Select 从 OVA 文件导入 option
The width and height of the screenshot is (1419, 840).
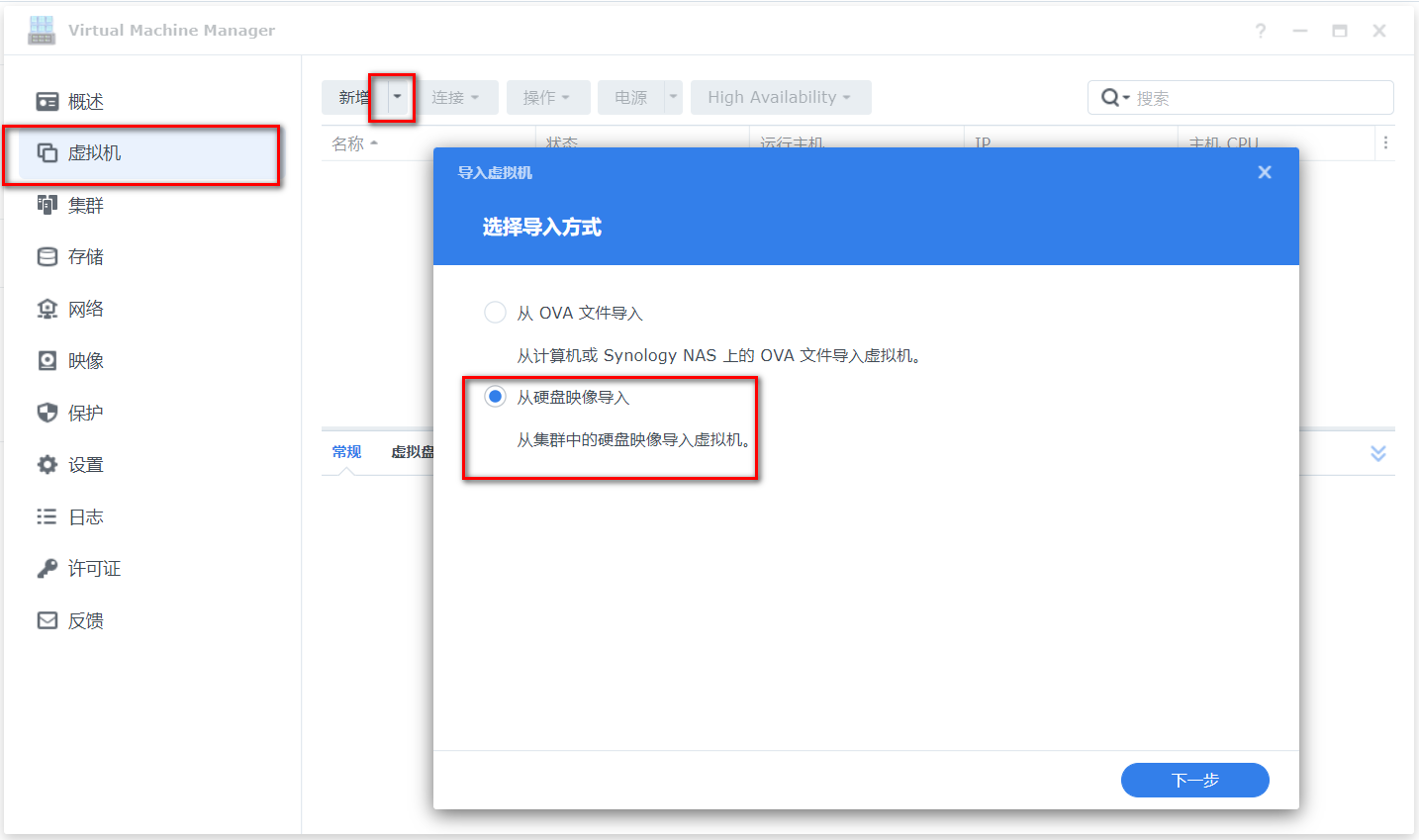point(495,312)
